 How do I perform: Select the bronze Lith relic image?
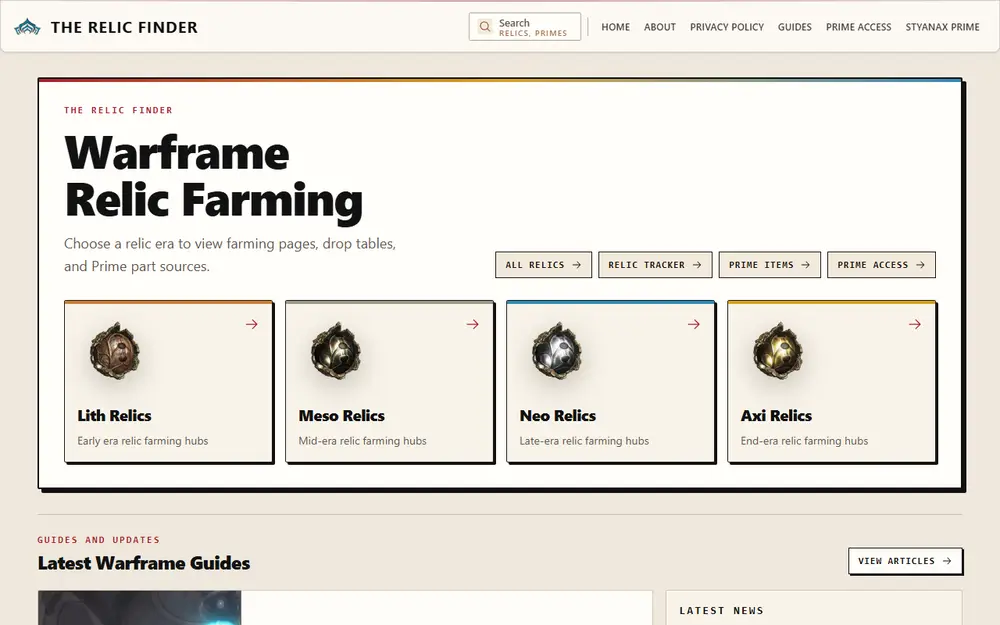click(115, 351)
